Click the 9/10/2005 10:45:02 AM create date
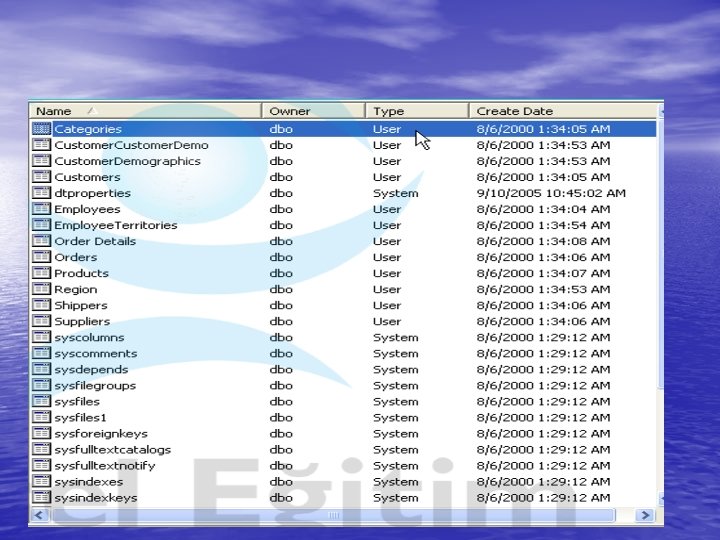The height and width of the screenshot is (540, 720). 551,193
